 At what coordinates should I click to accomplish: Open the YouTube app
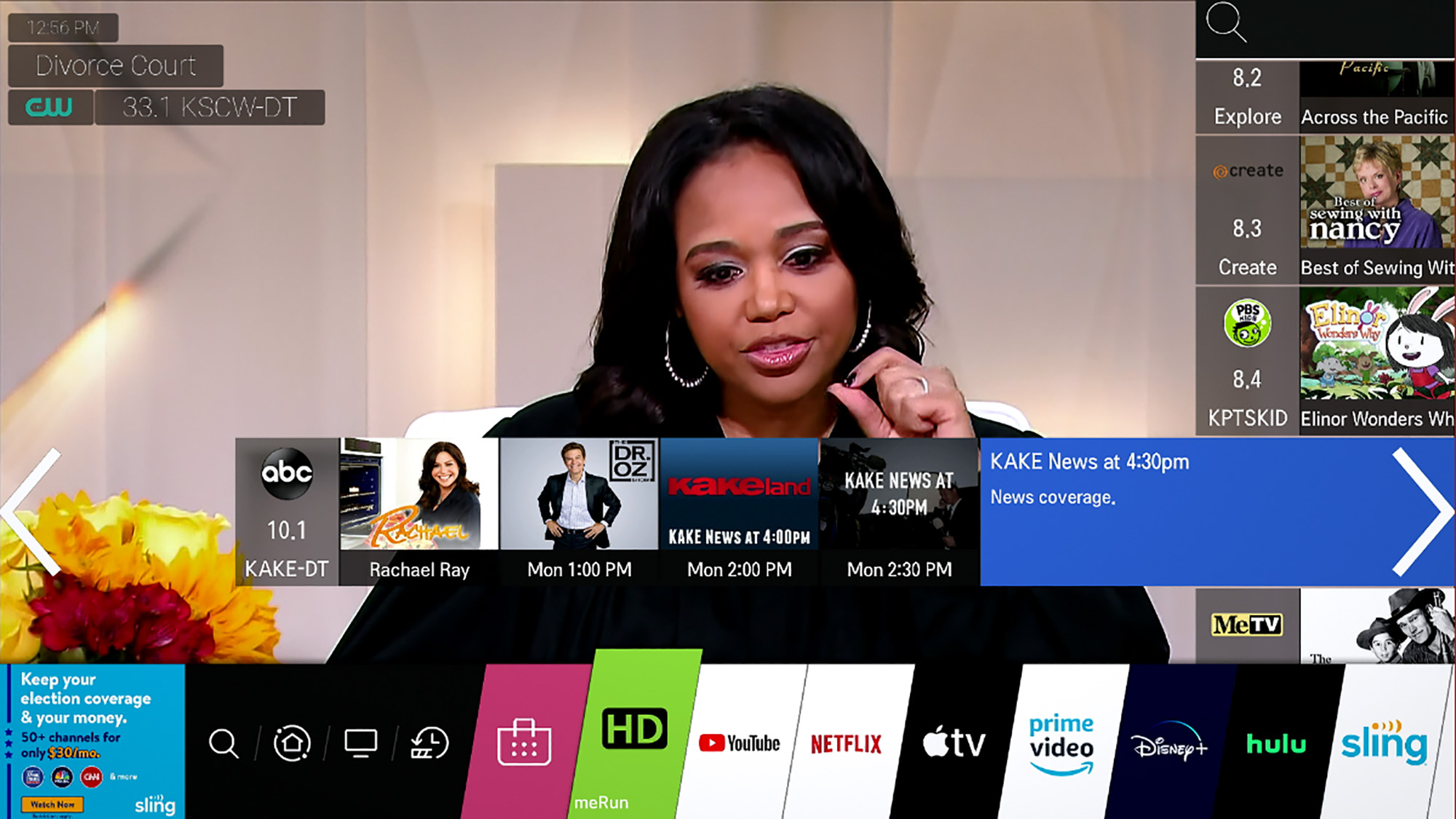pyautogui.click(x=738, y=743)
